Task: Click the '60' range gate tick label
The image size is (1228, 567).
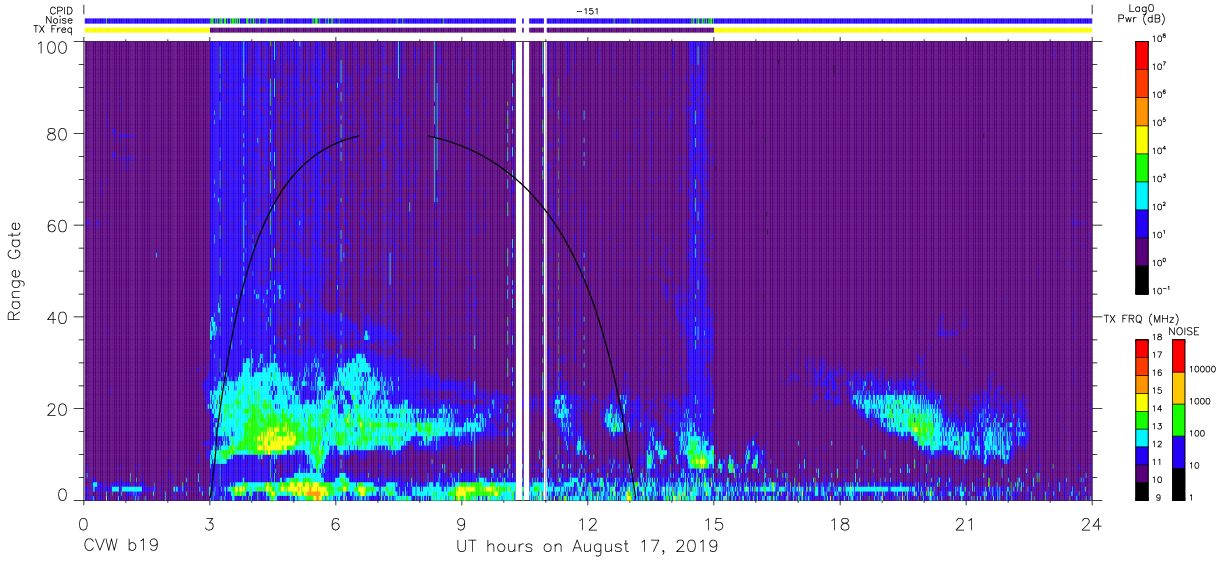Action: (59, 225)
